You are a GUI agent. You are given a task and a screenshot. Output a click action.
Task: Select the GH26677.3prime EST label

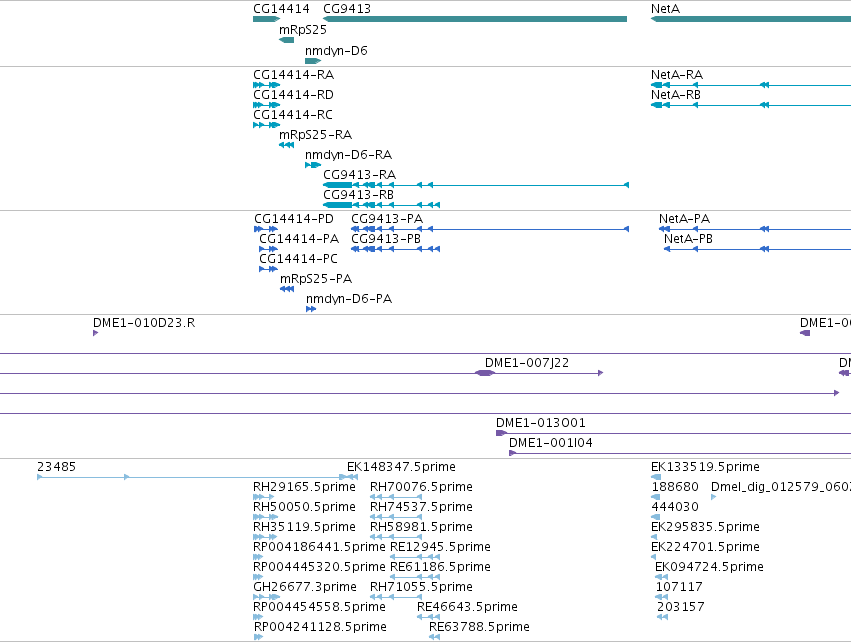pyautogui.click(x=305, y=587)
